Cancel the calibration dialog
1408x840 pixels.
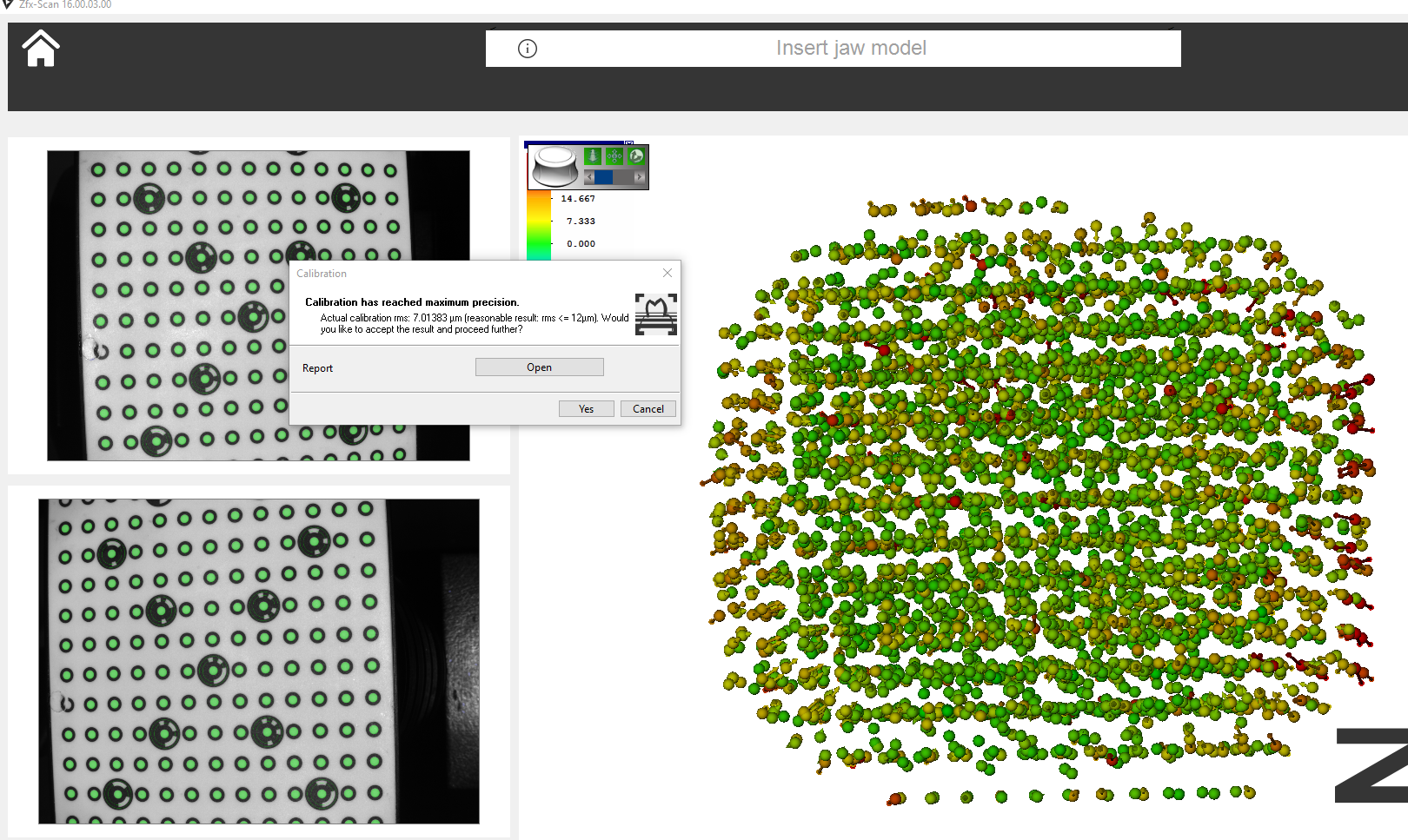pyautogui.click(x=648, y=409)
